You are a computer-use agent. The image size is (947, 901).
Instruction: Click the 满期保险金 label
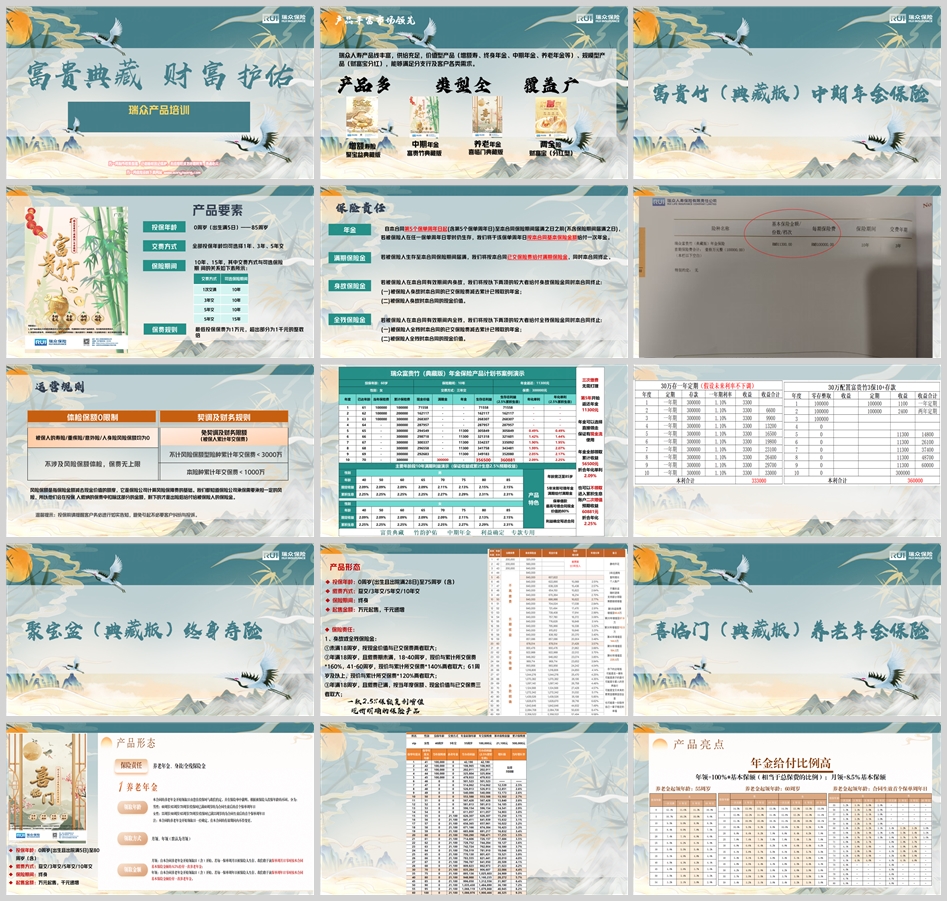[x=350, y=258]
